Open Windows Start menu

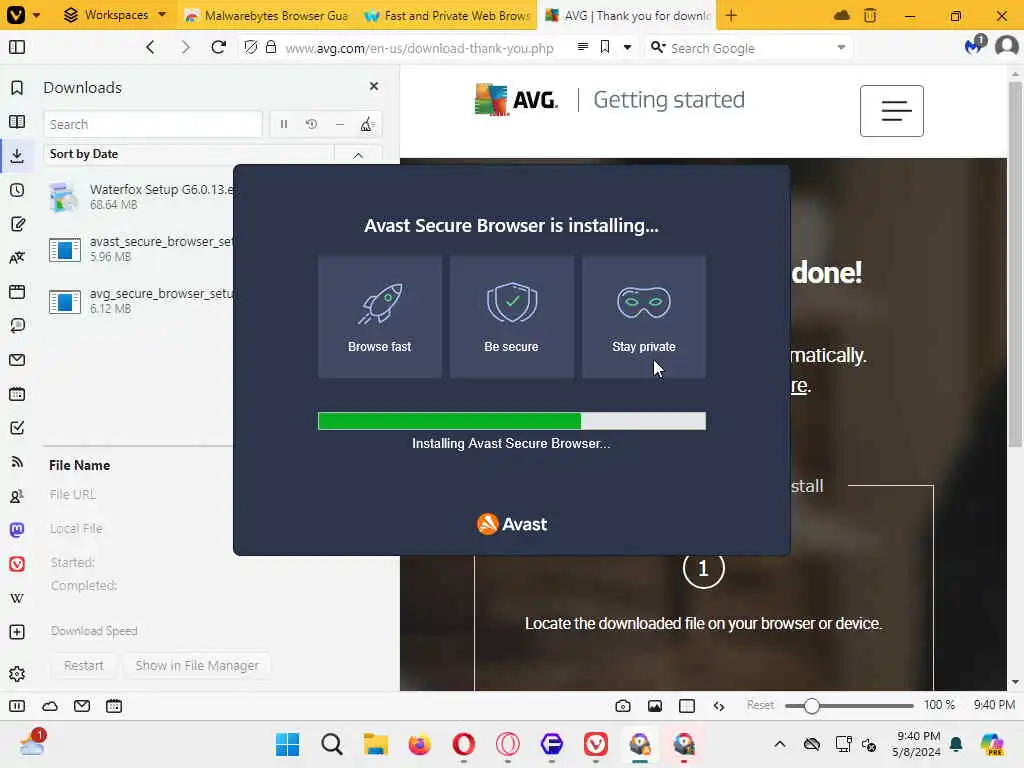pos(287,744)
